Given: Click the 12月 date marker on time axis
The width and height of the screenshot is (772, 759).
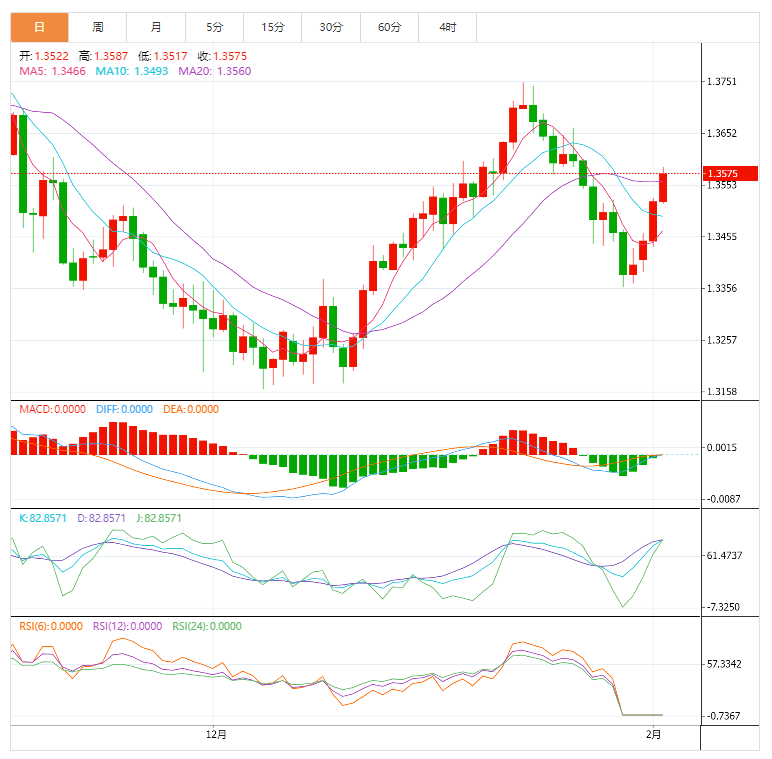Looking at the screenshot, I should (216, 735).
